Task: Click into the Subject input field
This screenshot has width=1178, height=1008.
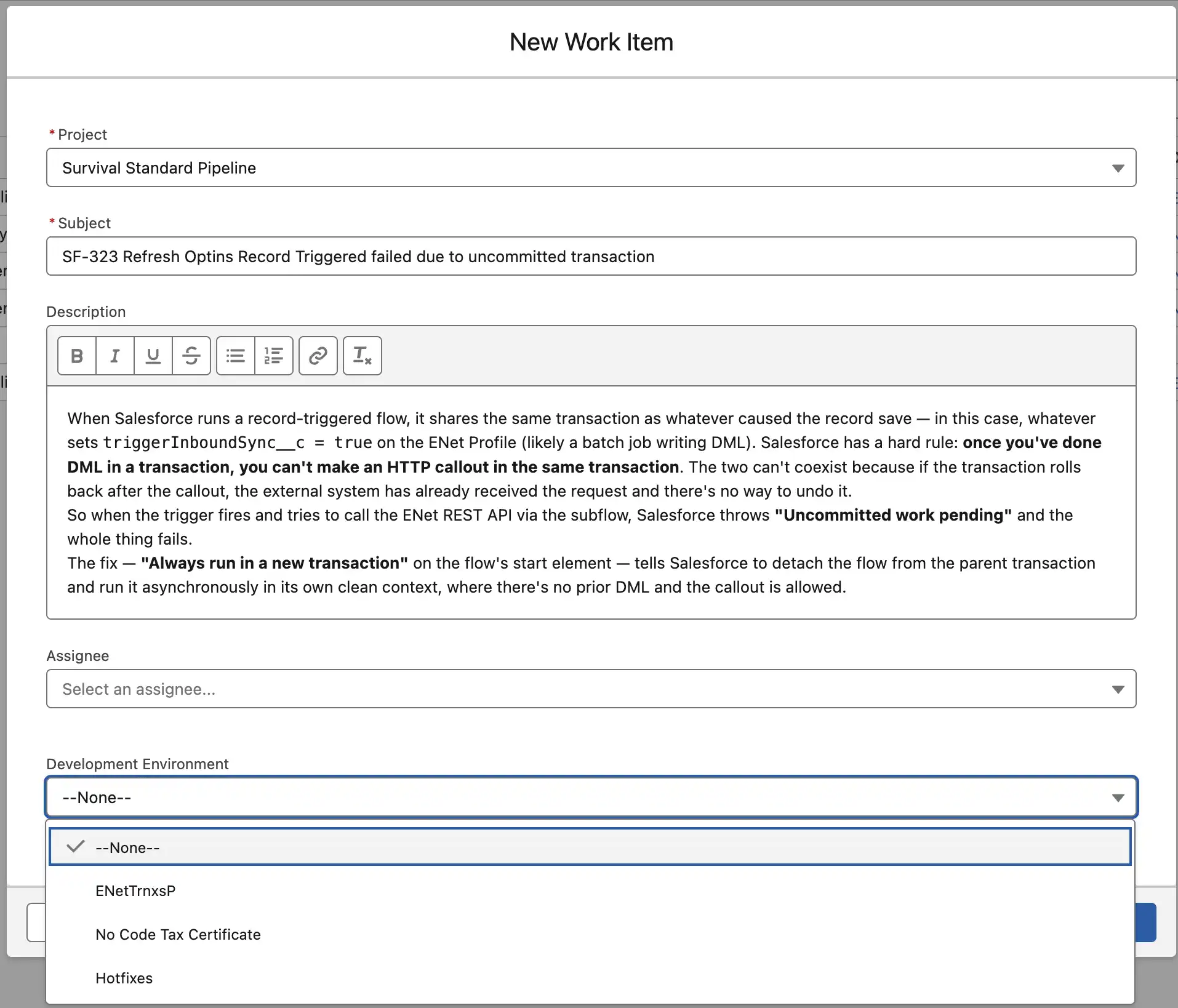Action: click(x=591, y=256)
